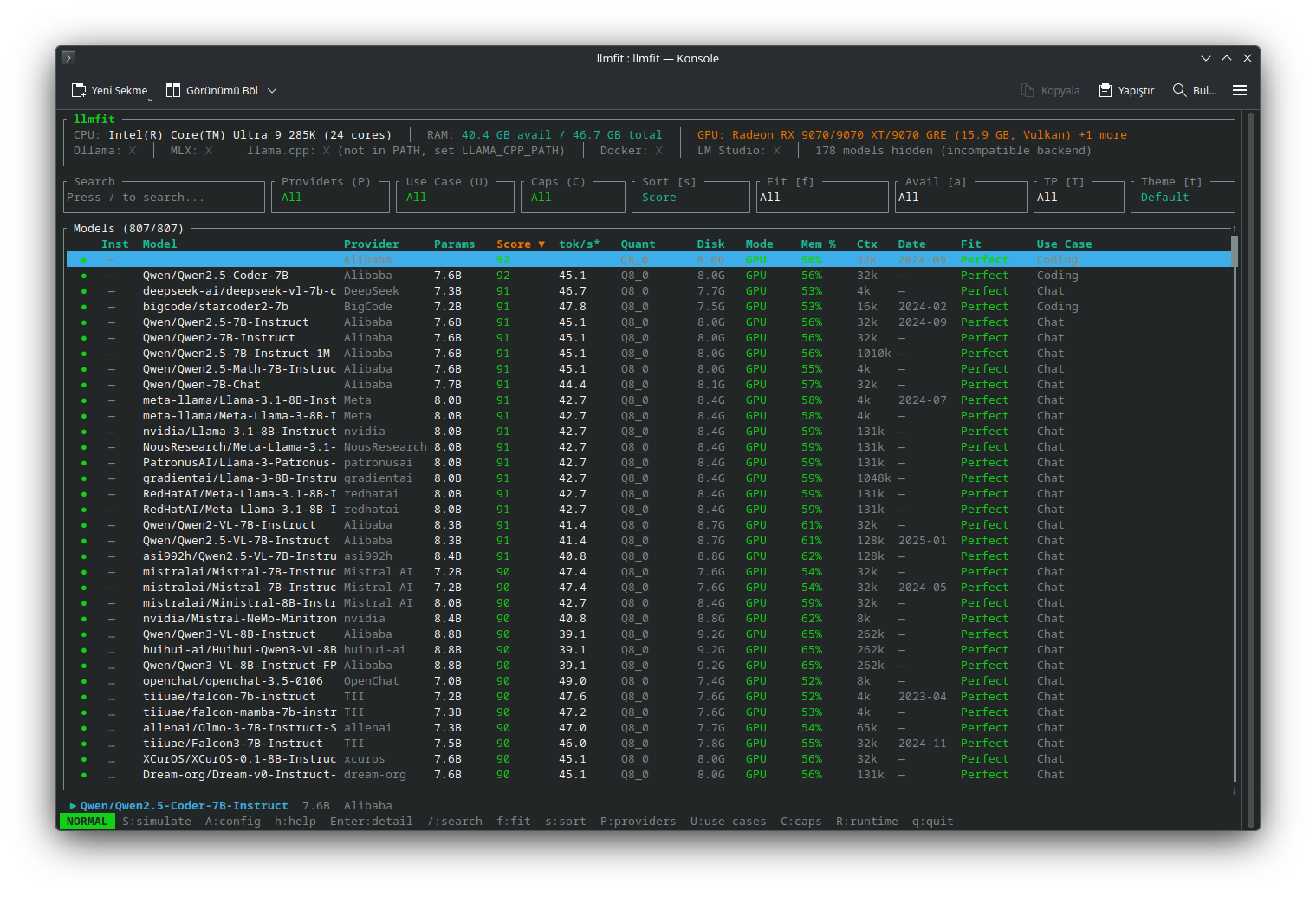Click the Konsole window's vertical scrollbar
This screenshot has height=897, width=1316.
1250,471
